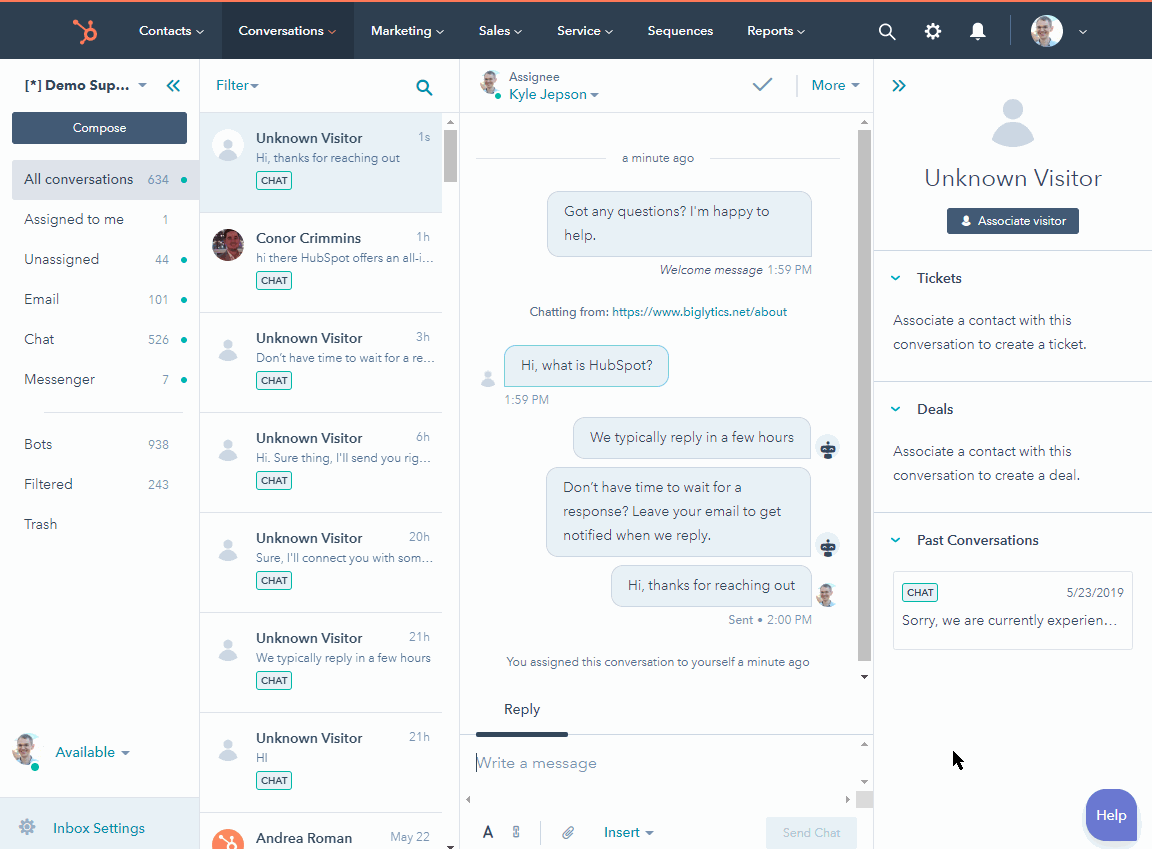The height and width of the screenshot is (849, 1152).
Task: Collapse the Tickets section
Action: (x=896, y=278)
